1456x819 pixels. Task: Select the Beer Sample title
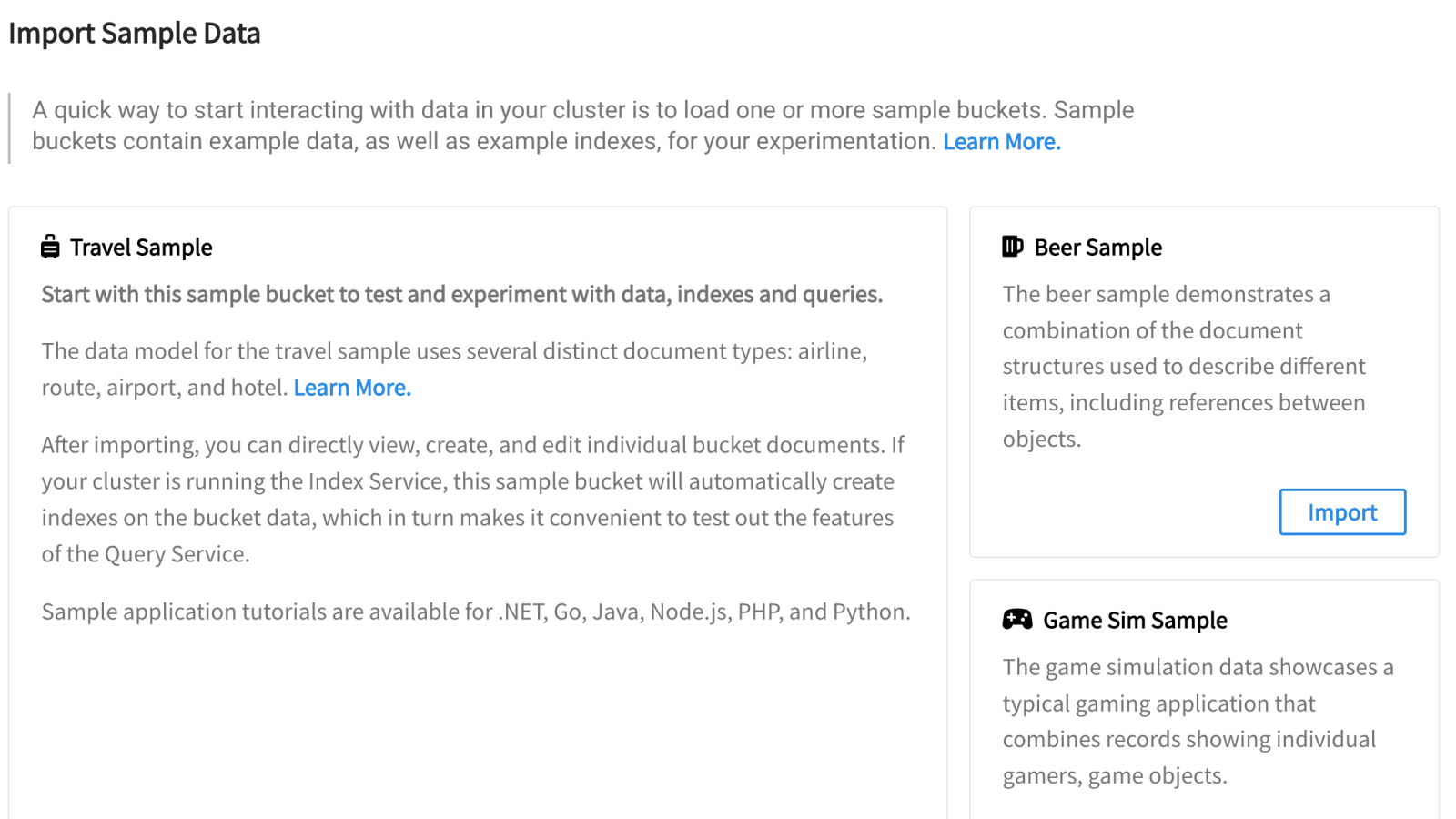tap(1097, 248)
